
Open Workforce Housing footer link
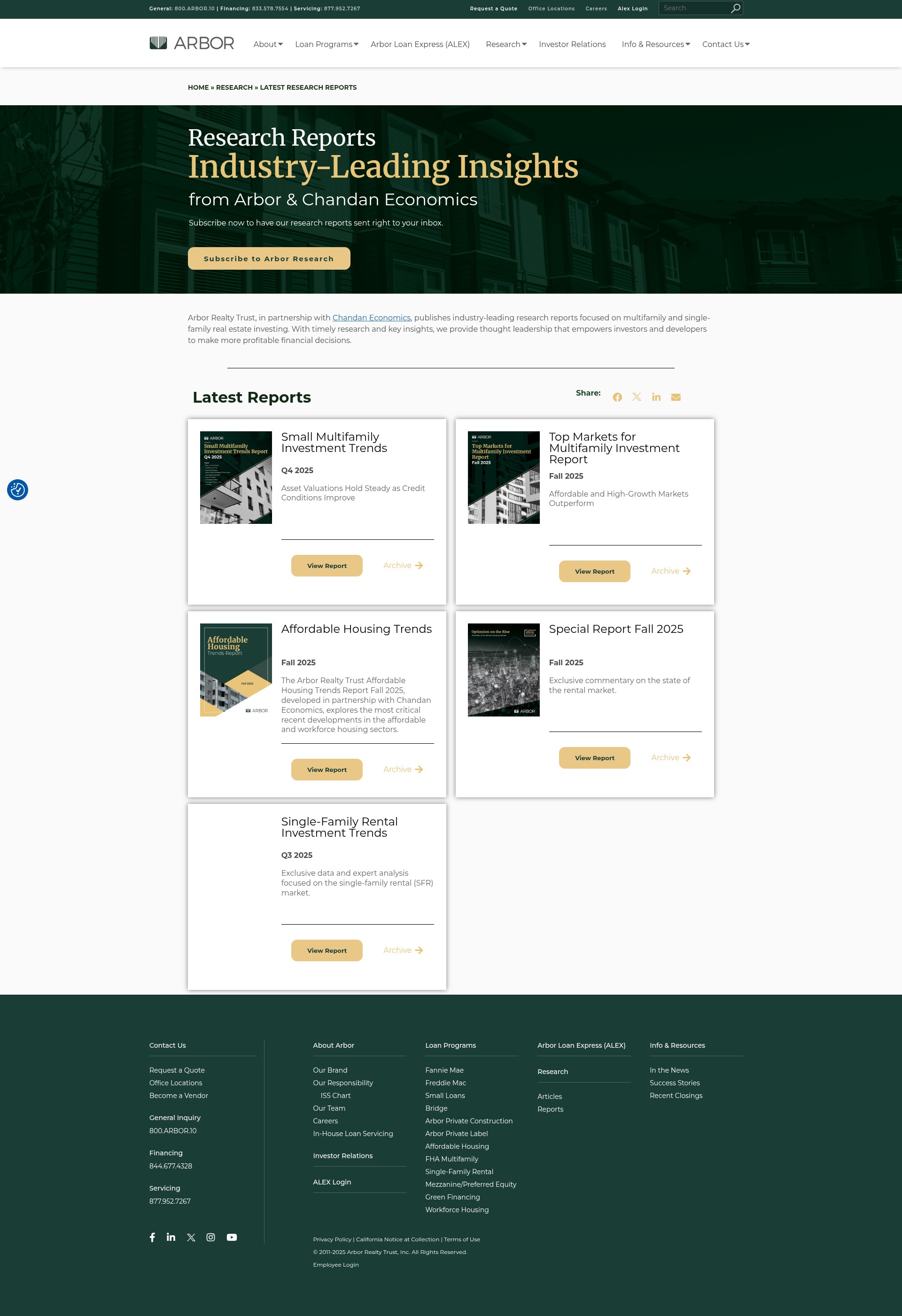click(x=457, y=1209)
